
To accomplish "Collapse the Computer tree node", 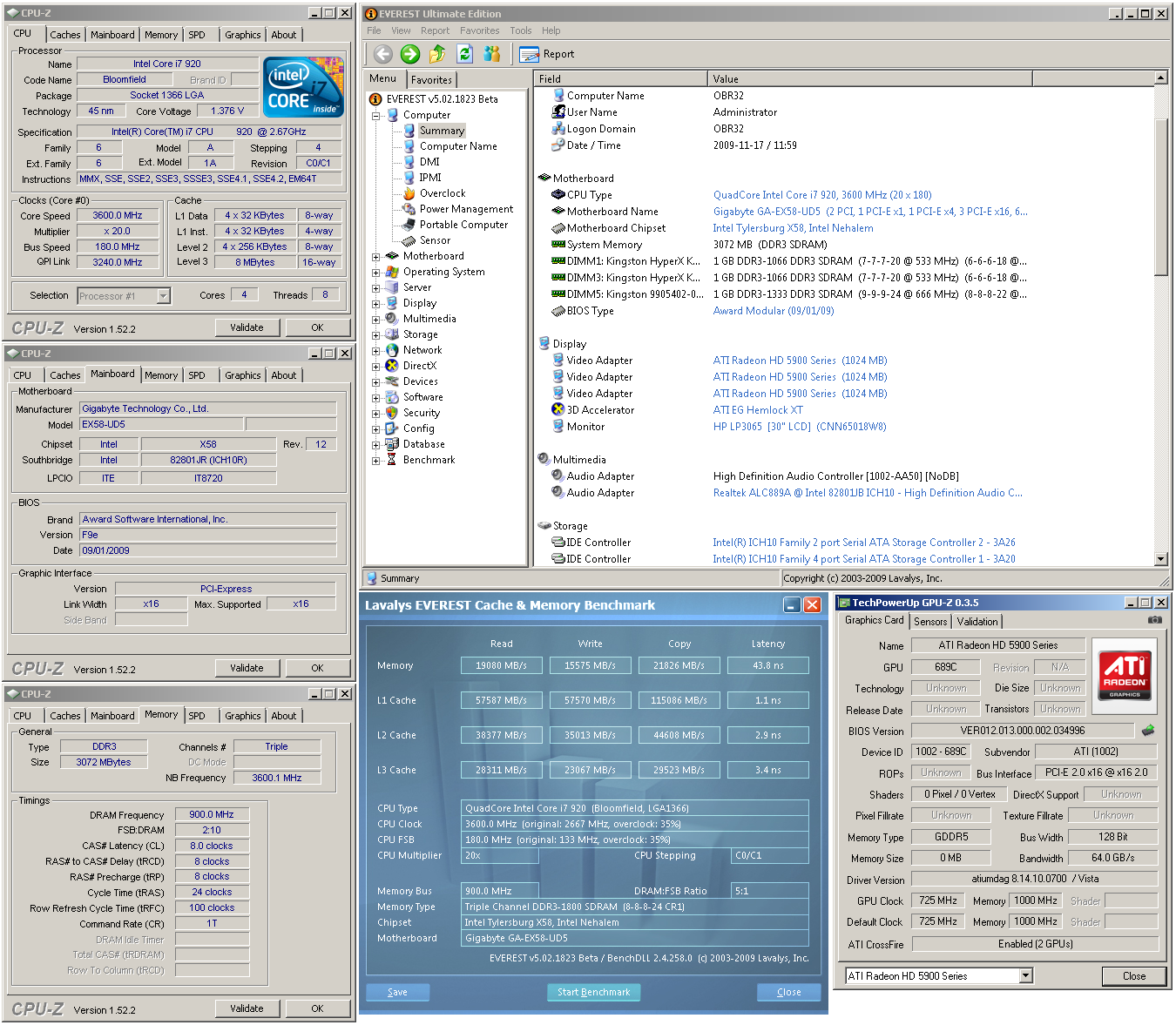I will coord(375,115).
